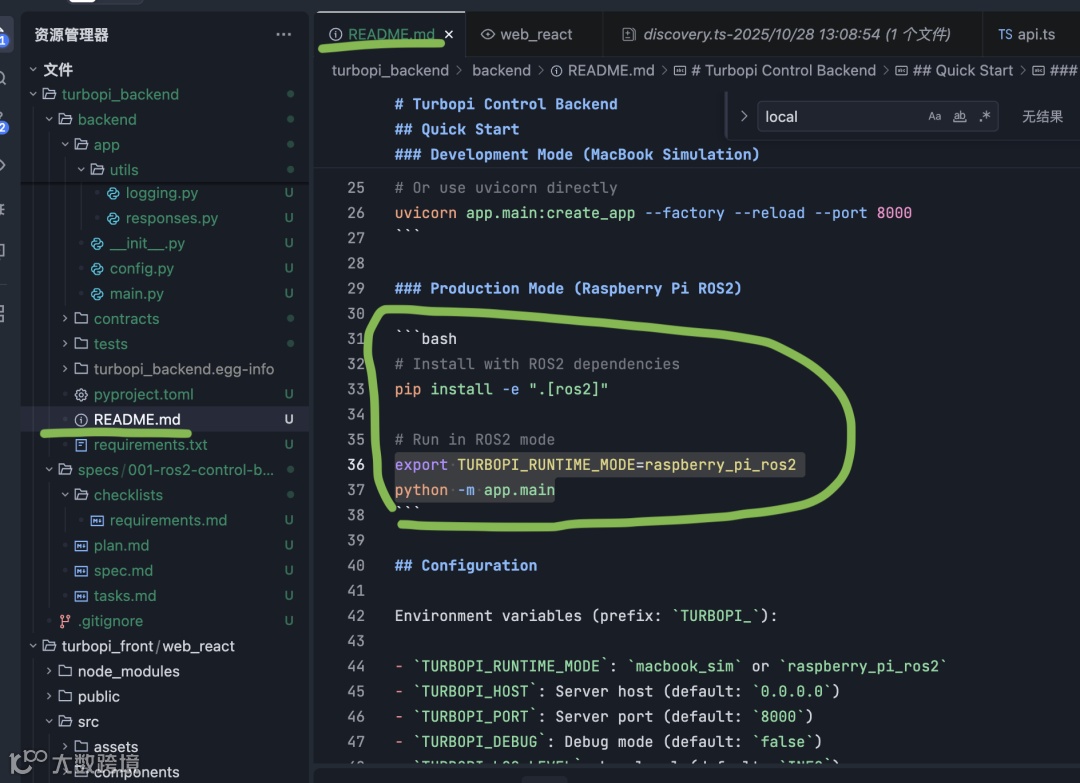Open requirements.md in checklists
This screenshot has height=783, width=1080.
[x=168, y=520]
